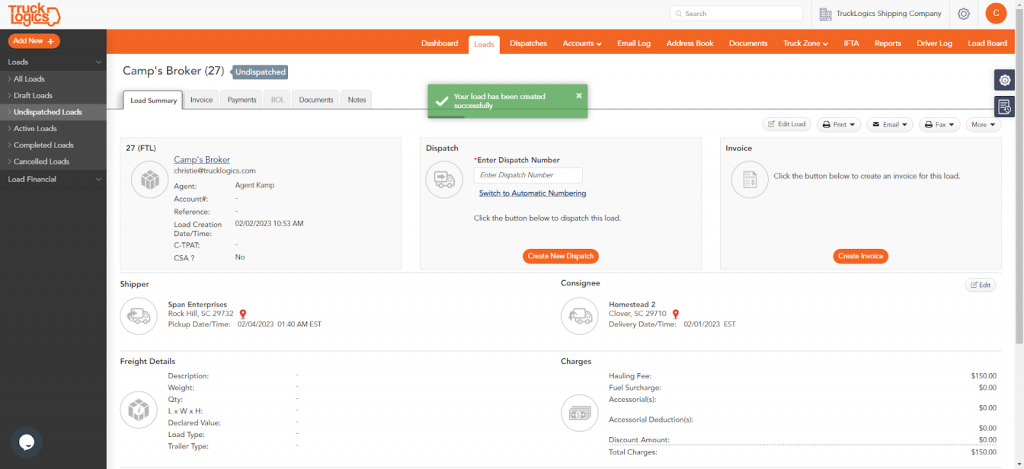The width and height of the screenshot is (1024, 469).
Task: Open the Print dropdown
Action: (x=839, y=124)
